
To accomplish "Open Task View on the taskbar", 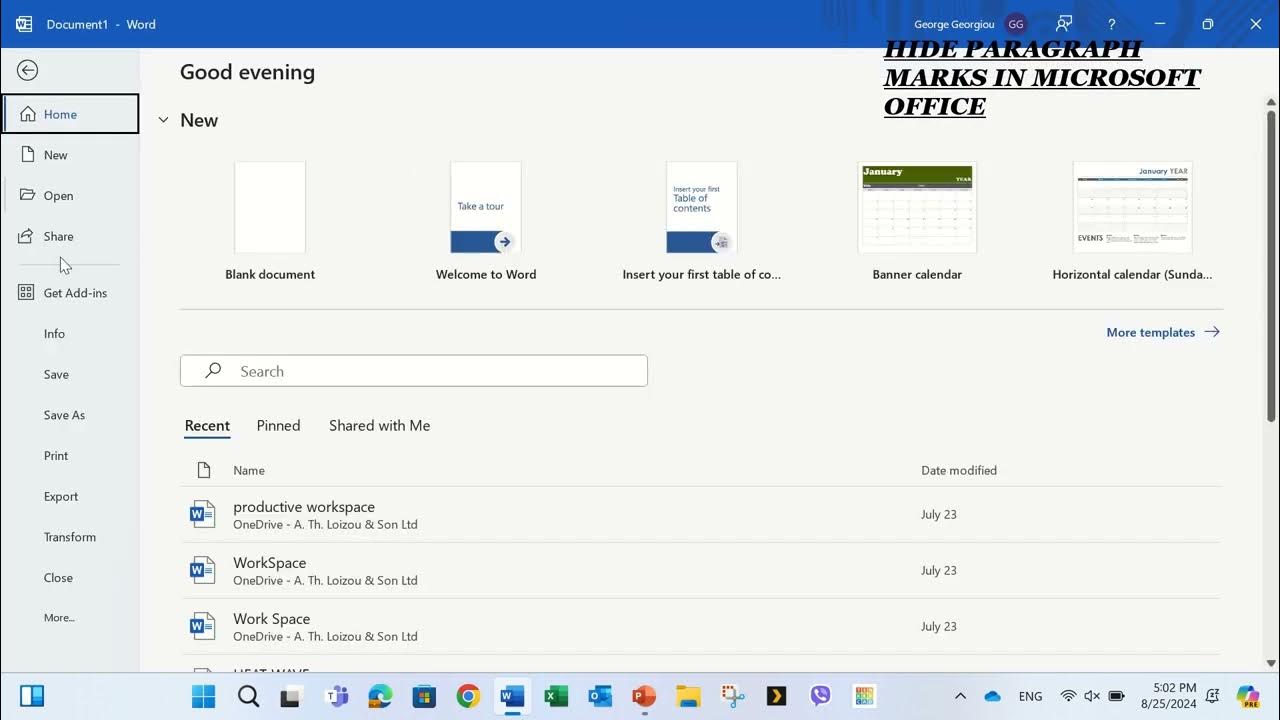I will (x=291, y=696).
